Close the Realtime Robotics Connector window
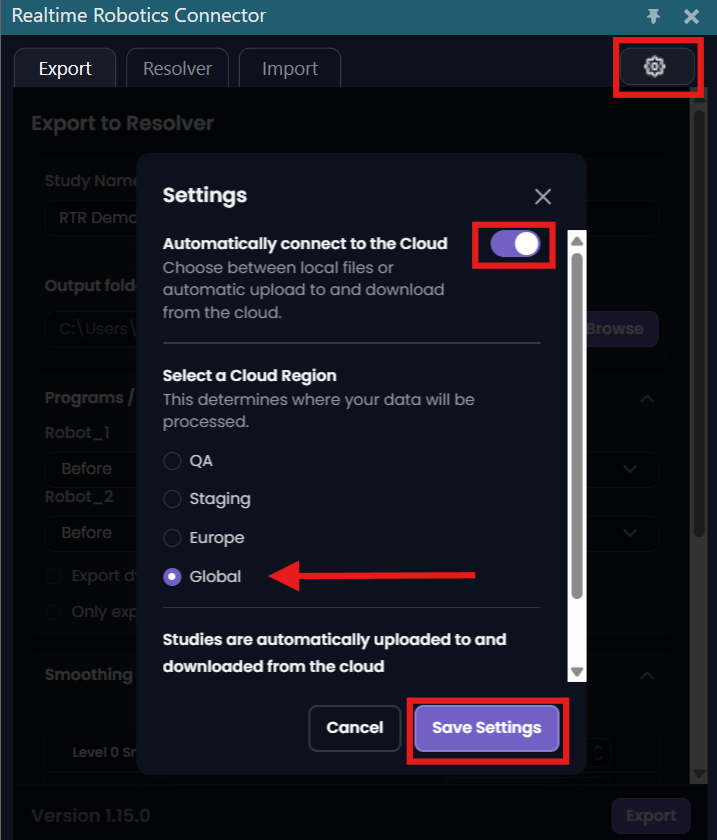717x840 pixels. coord(691,16)
